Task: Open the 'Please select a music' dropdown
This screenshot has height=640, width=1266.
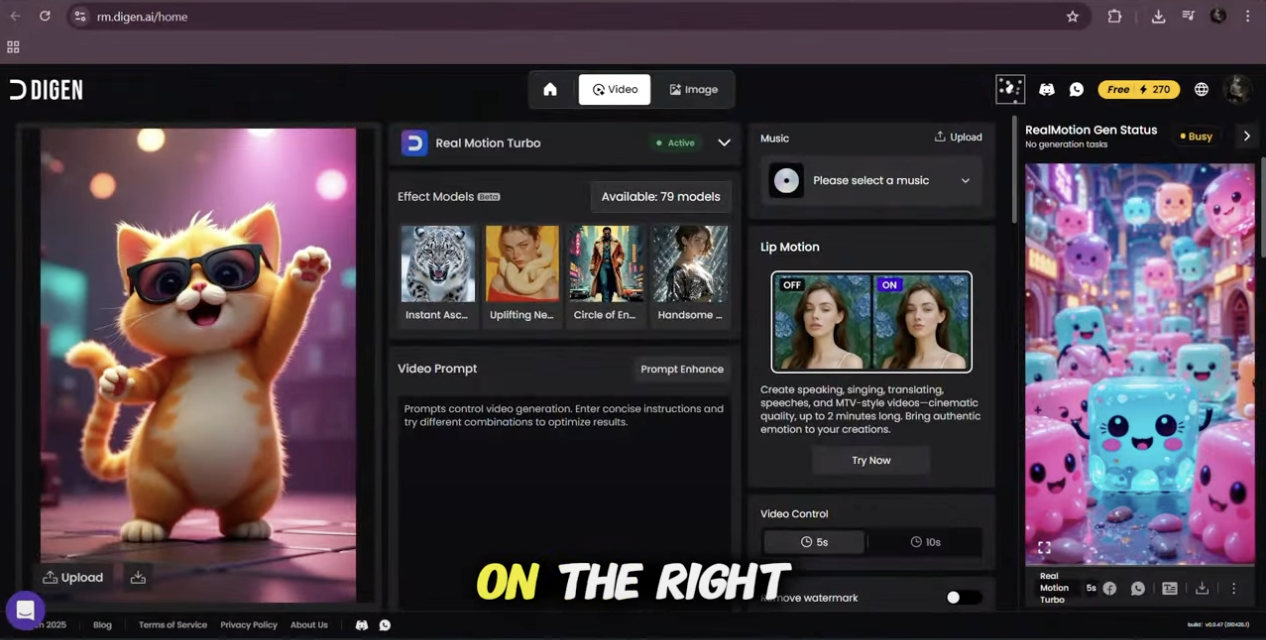Action: [871, 181]
